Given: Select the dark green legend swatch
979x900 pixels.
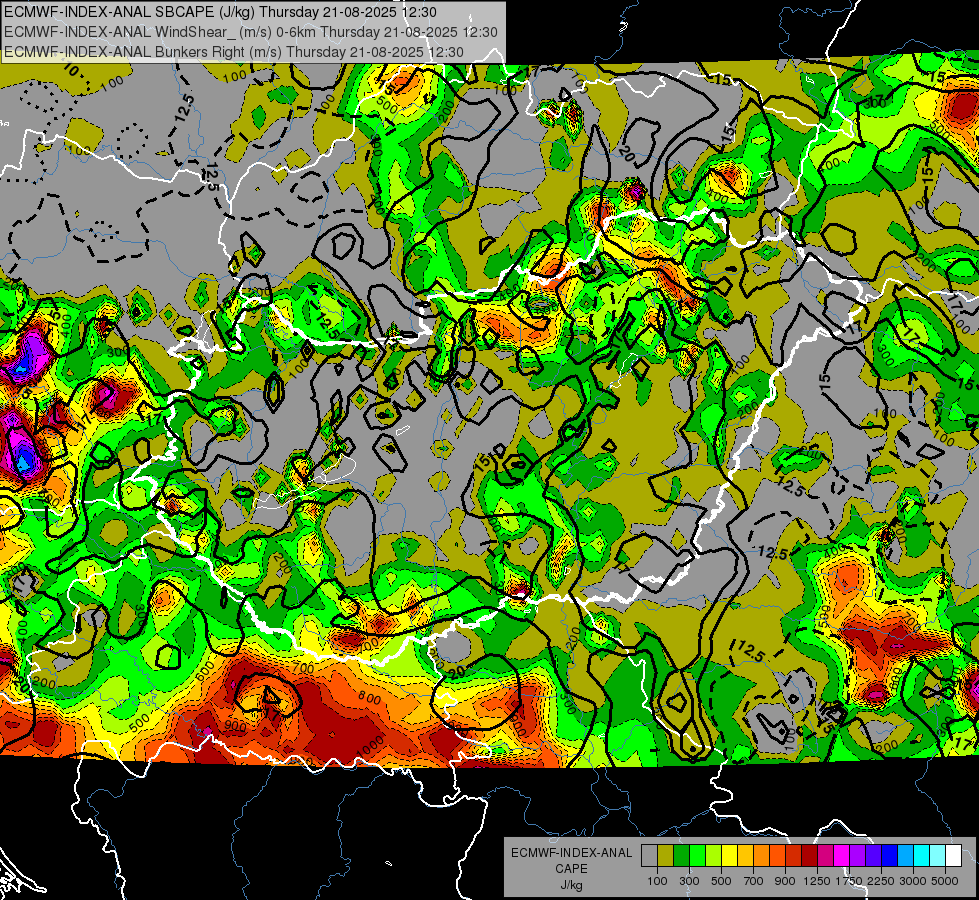Looking at the screenshot, I should 681,856.
